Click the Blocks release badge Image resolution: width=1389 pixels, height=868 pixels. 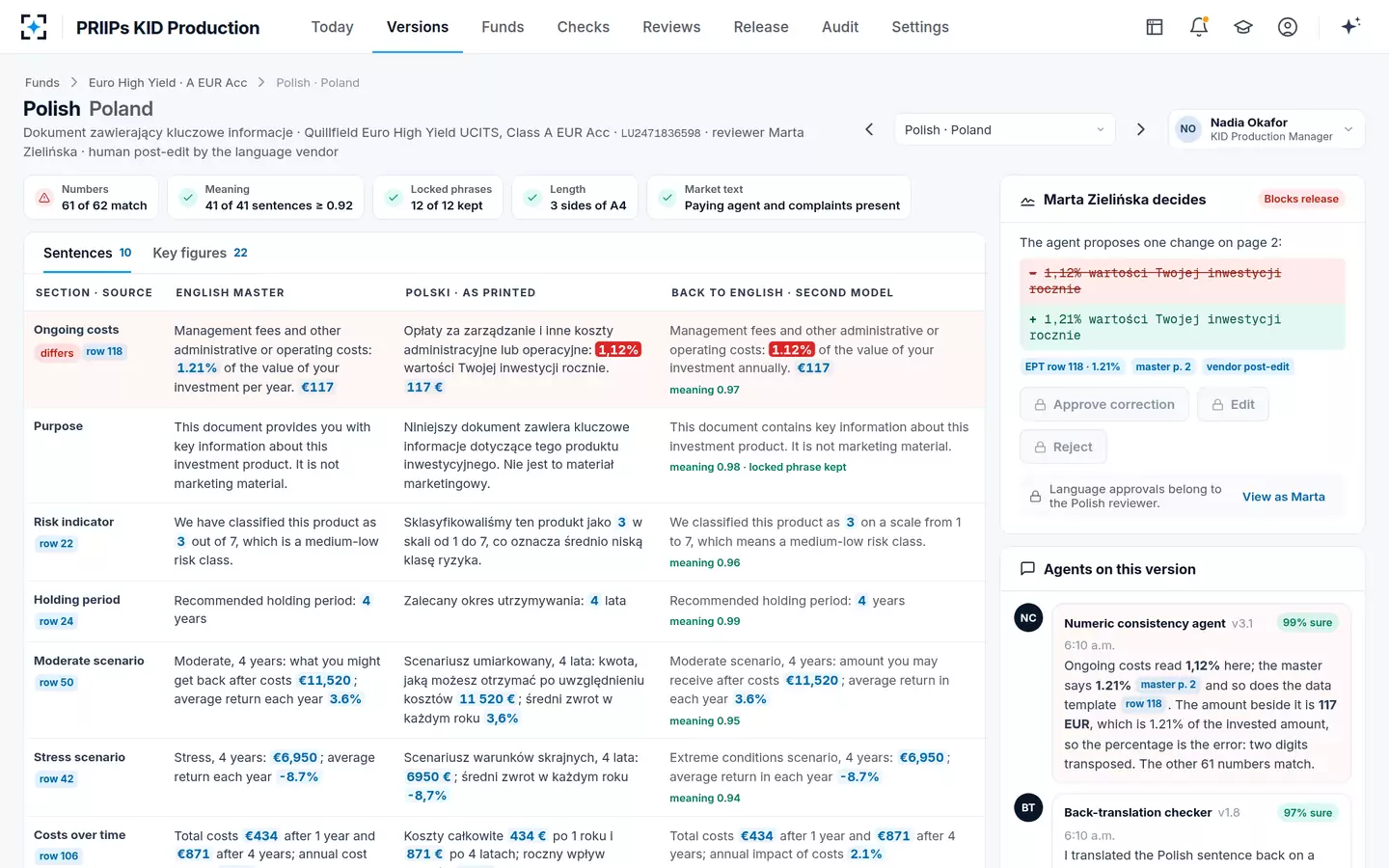(1301, 199)
